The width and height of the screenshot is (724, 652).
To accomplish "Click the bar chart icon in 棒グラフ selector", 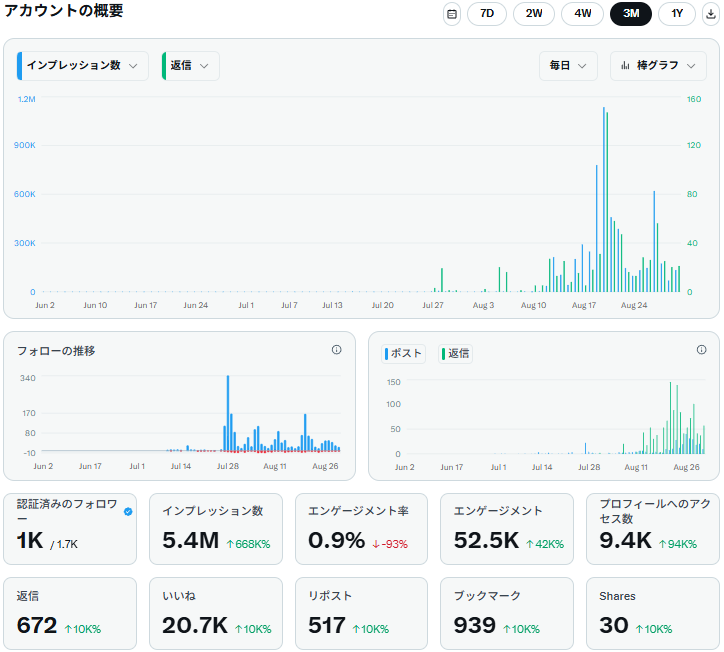I will point(625,66).
